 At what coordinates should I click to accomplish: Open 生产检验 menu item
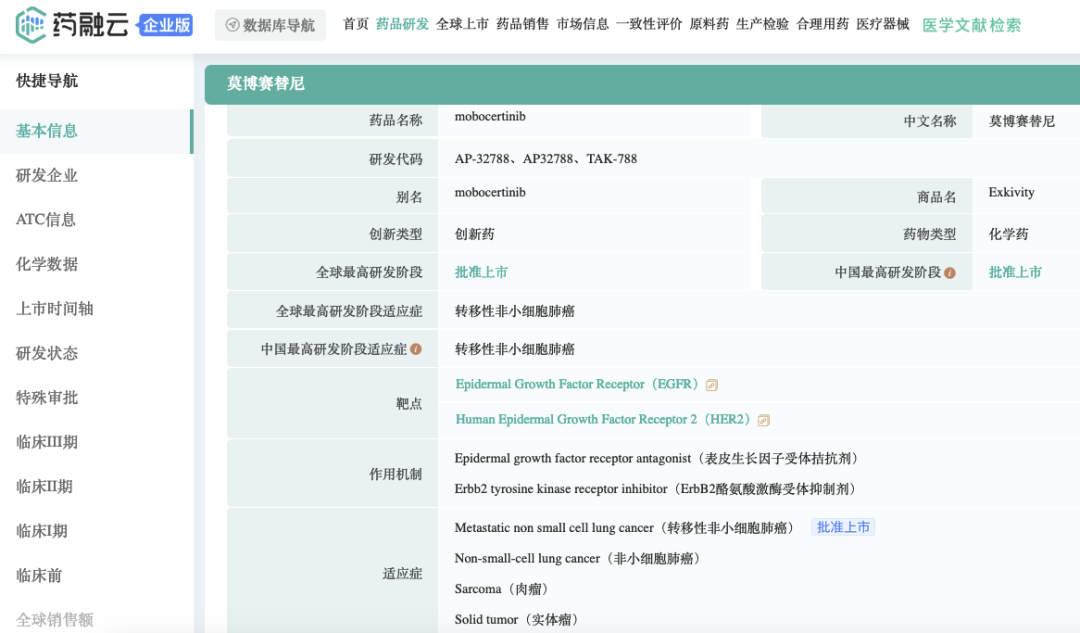point(762,24)
